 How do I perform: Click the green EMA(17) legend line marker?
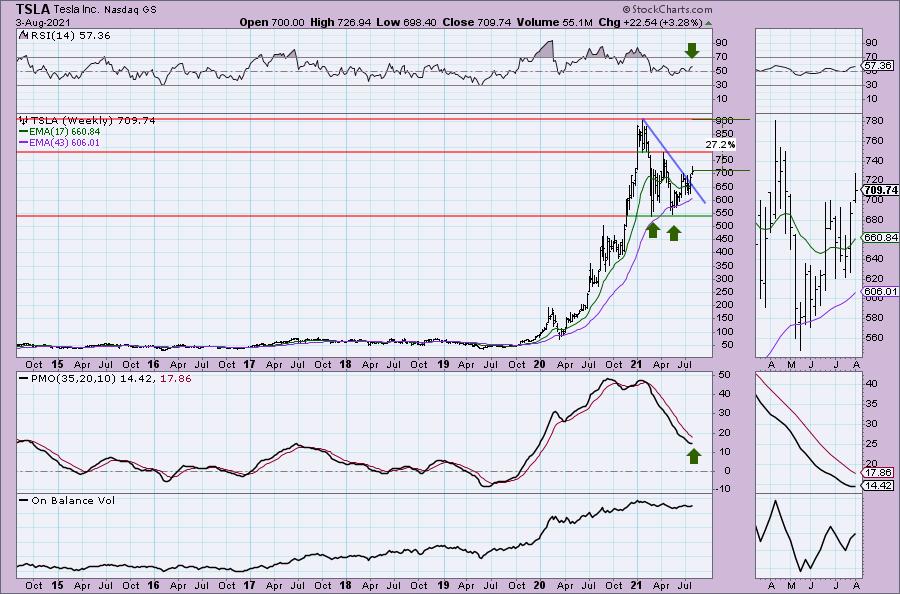click(x=24, y=131)
